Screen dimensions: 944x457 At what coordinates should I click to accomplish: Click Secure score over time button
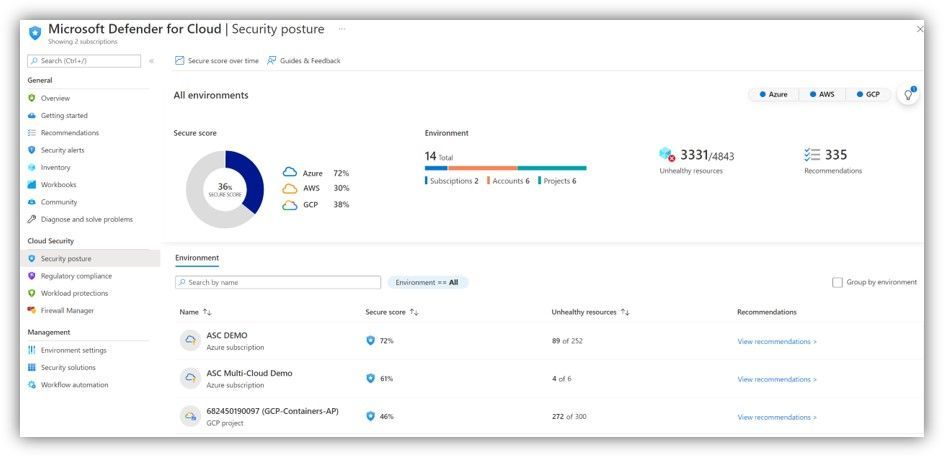pyautogui.click(x=217, y=60)
